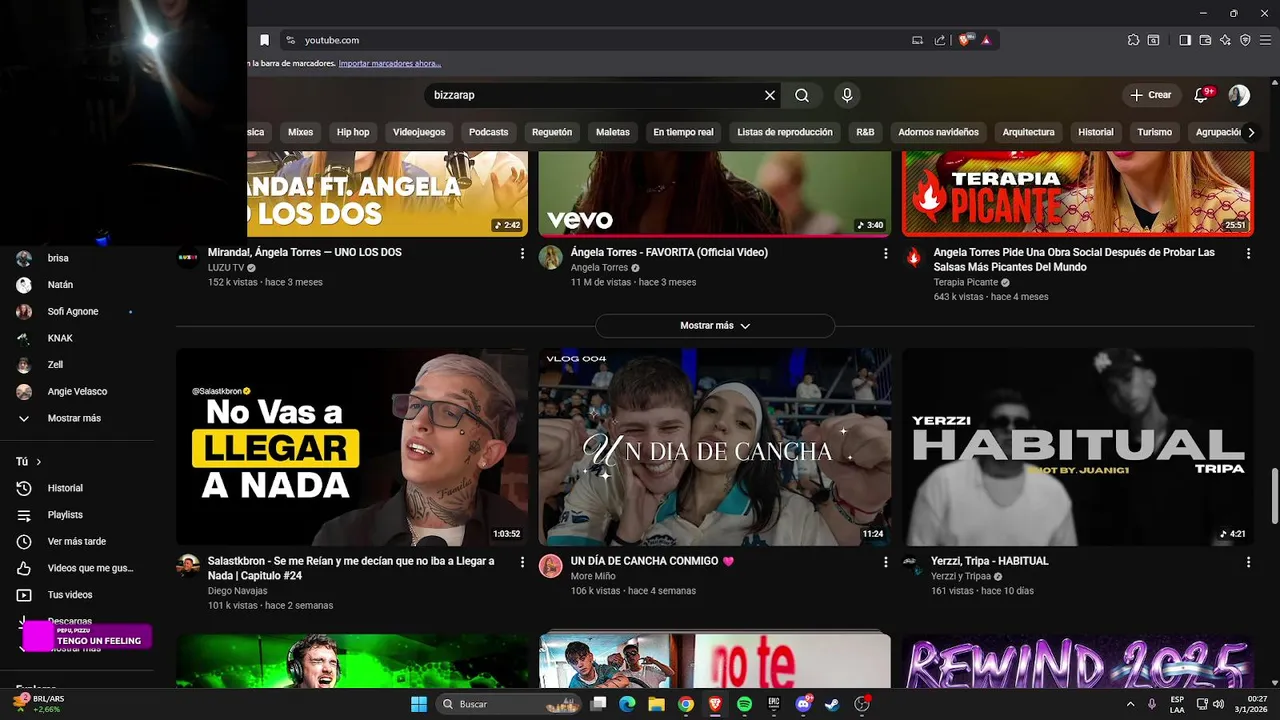
Task: Open the Yerzzi HABITUAL thumbnail
Action: [1078, 447]
